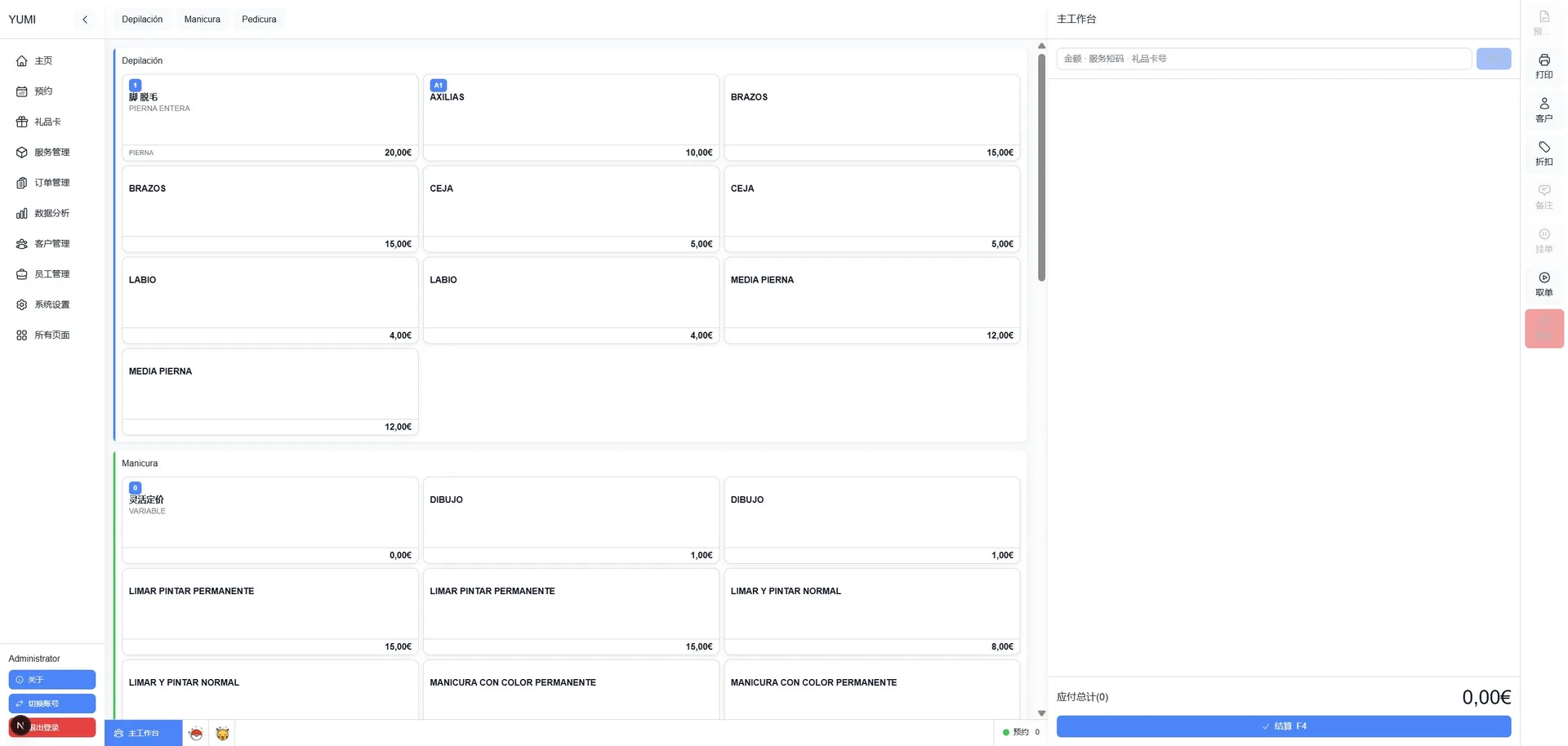Open the 预约 appointments page in sidebar
1568x746 pixels.
pos(52,91)
